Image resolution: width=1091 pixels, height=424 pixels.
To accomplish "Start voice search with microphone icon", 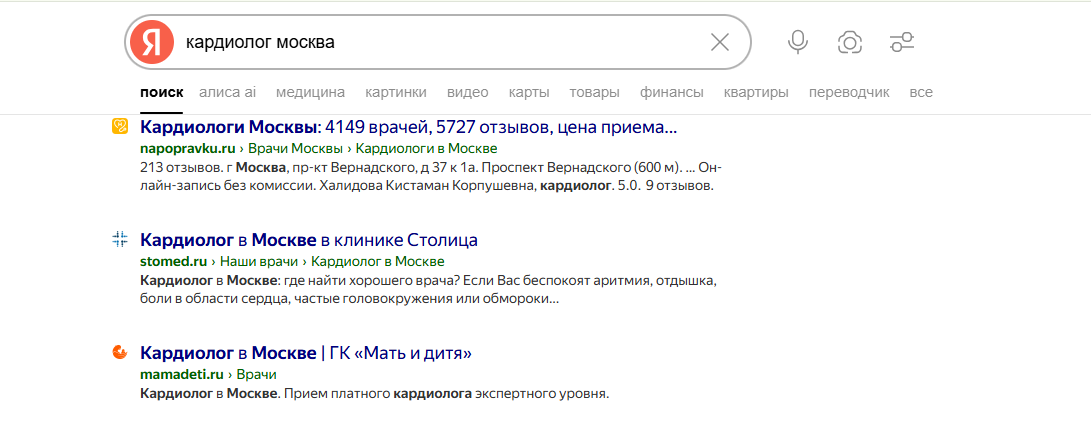I will 797,42.
